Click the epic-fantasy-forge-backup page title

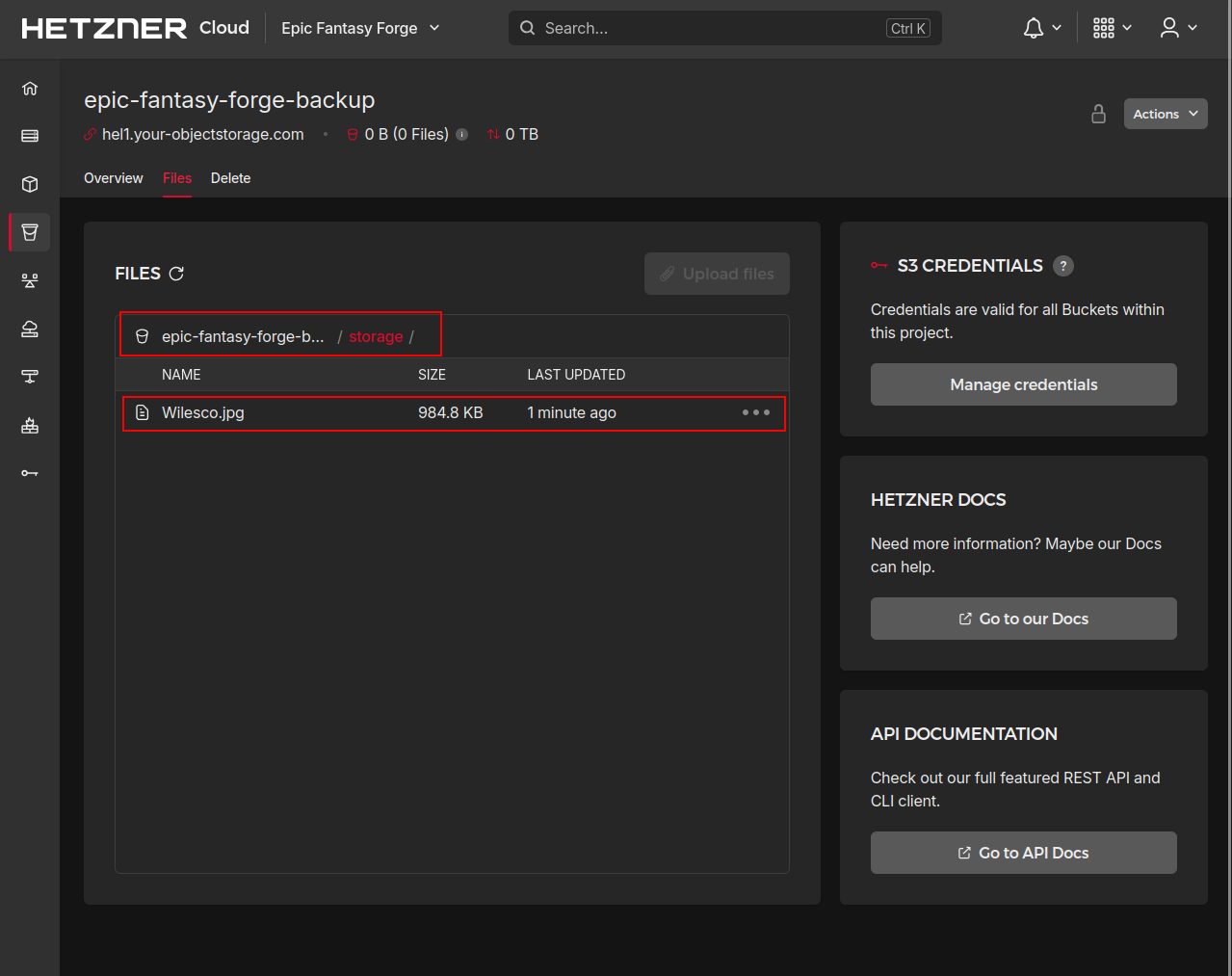[x=229, y=100]
